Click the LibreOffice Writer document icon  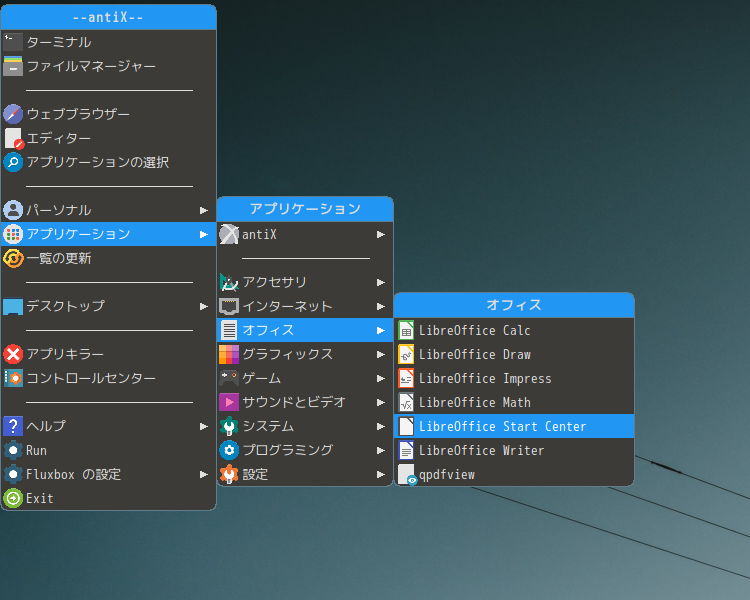406,450
